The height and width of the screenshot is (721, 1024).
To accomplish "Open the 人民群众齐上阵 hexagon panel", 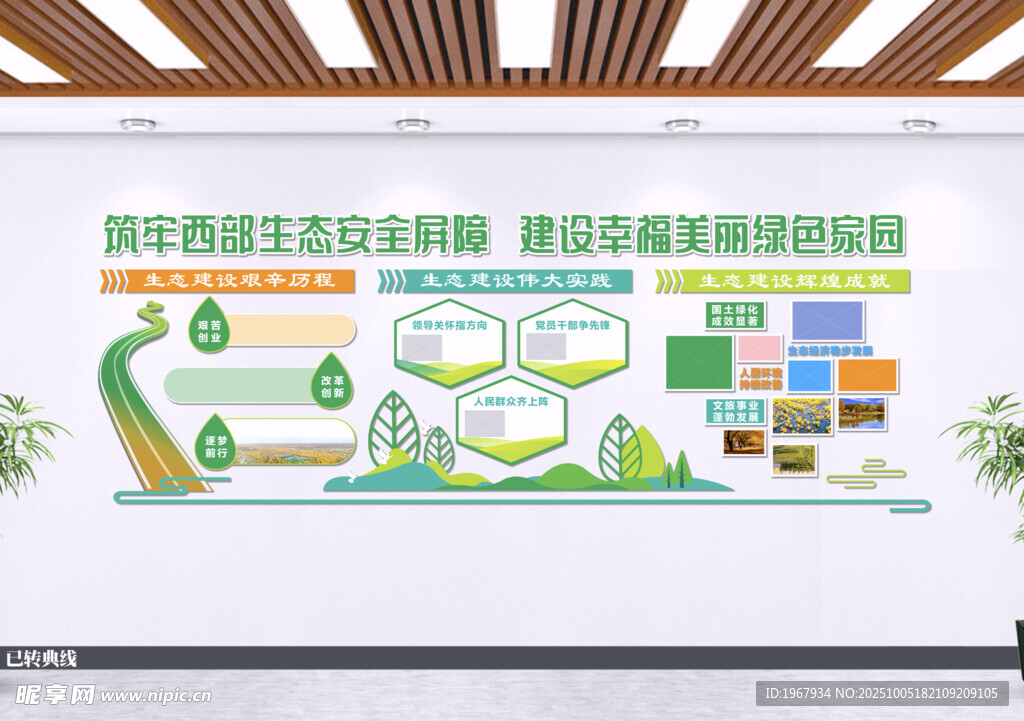I will tap(511, 420).
